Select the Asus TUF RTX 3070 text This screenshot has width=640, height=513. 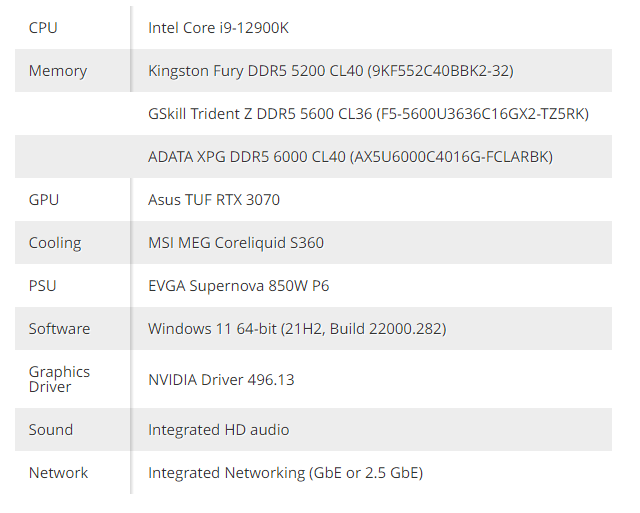(214, 200)
